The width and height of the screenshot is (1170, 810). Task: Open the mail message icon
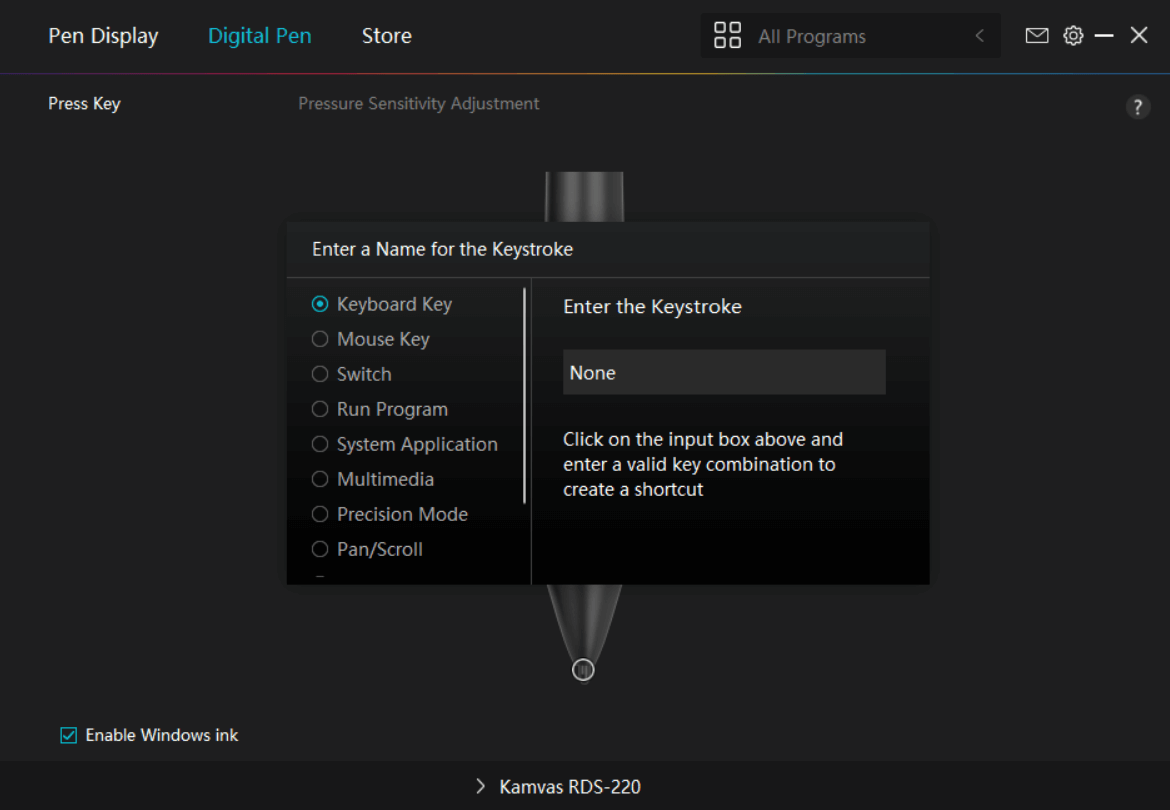point(1036,36)
